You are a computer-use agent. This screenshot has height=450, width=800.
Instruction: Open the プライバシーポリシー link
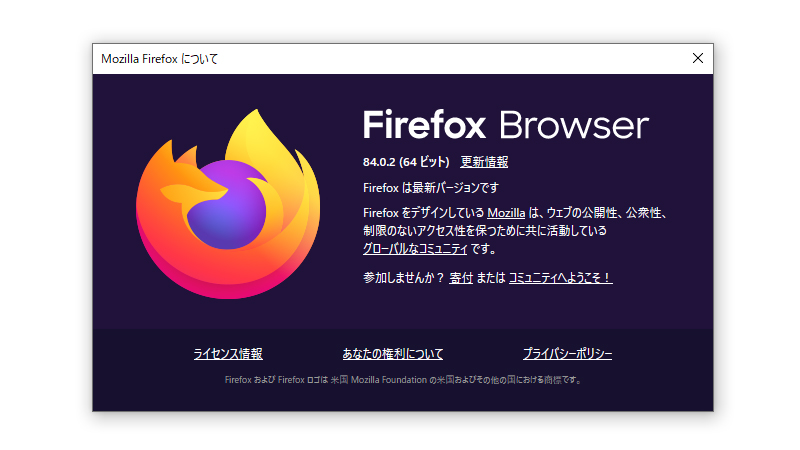coord(567,354)
